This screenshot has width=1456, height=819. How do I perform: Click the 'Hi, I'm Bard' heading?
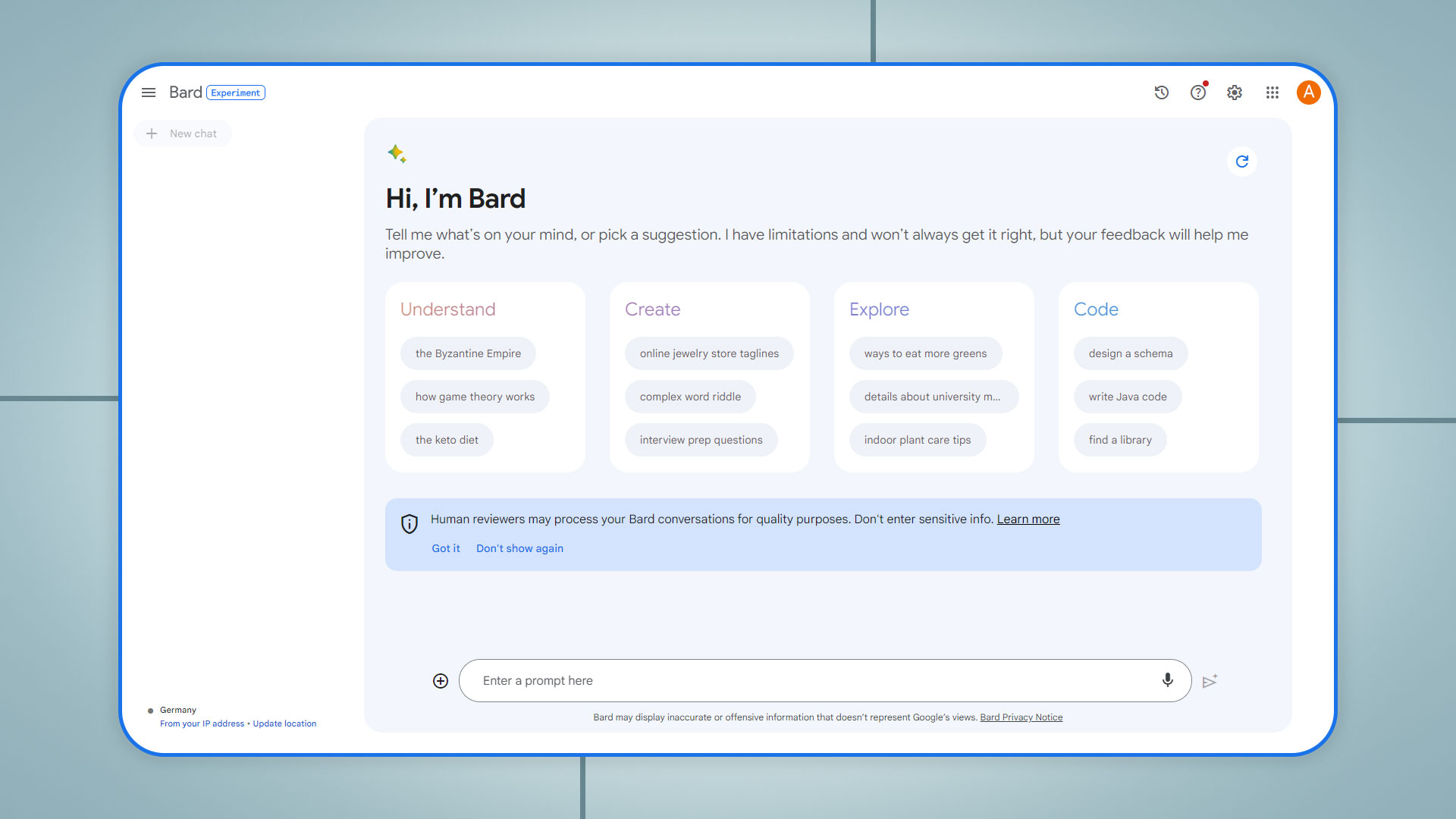[x=456, y=199]
